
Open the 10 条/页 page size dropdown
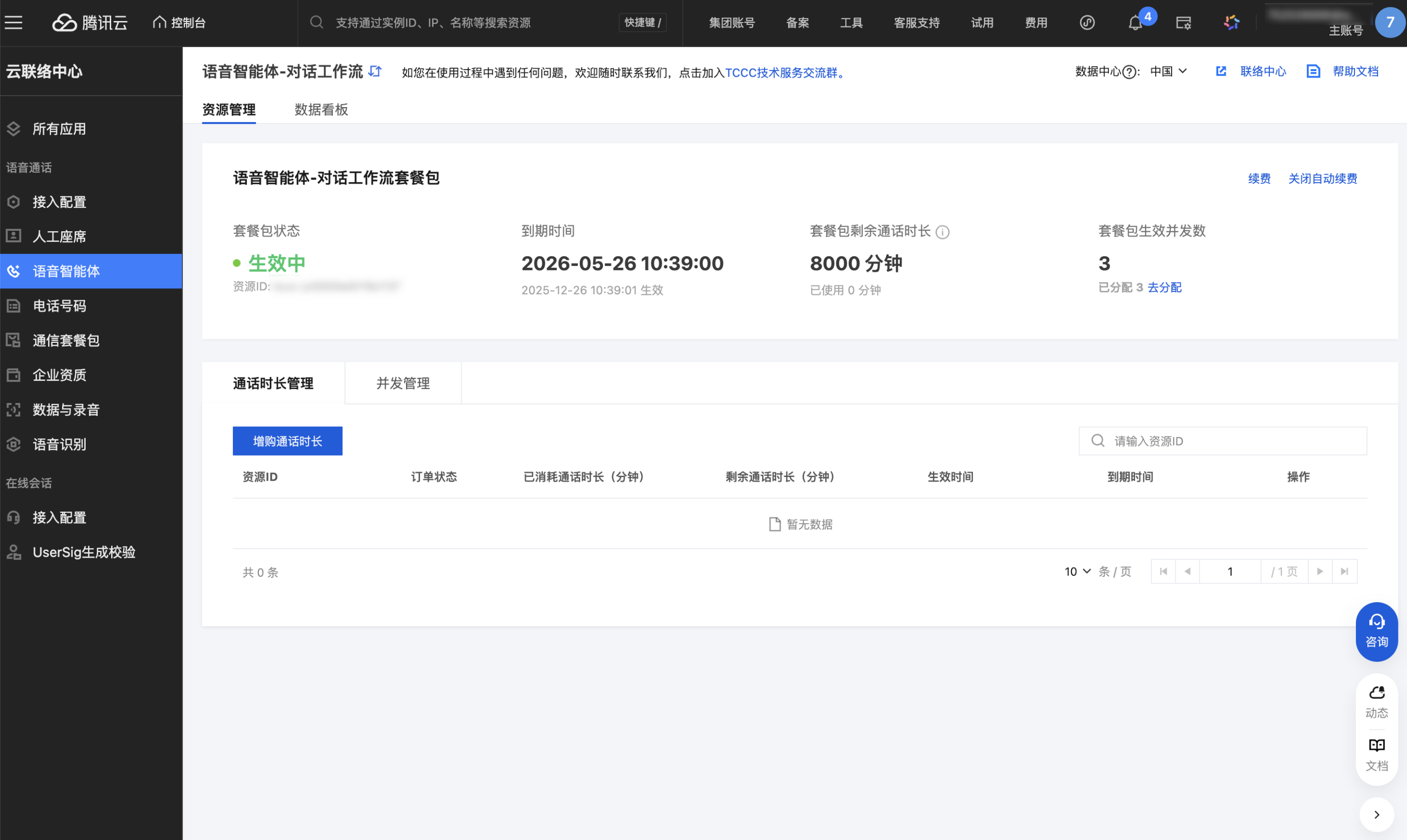[x=1077, y=572]
